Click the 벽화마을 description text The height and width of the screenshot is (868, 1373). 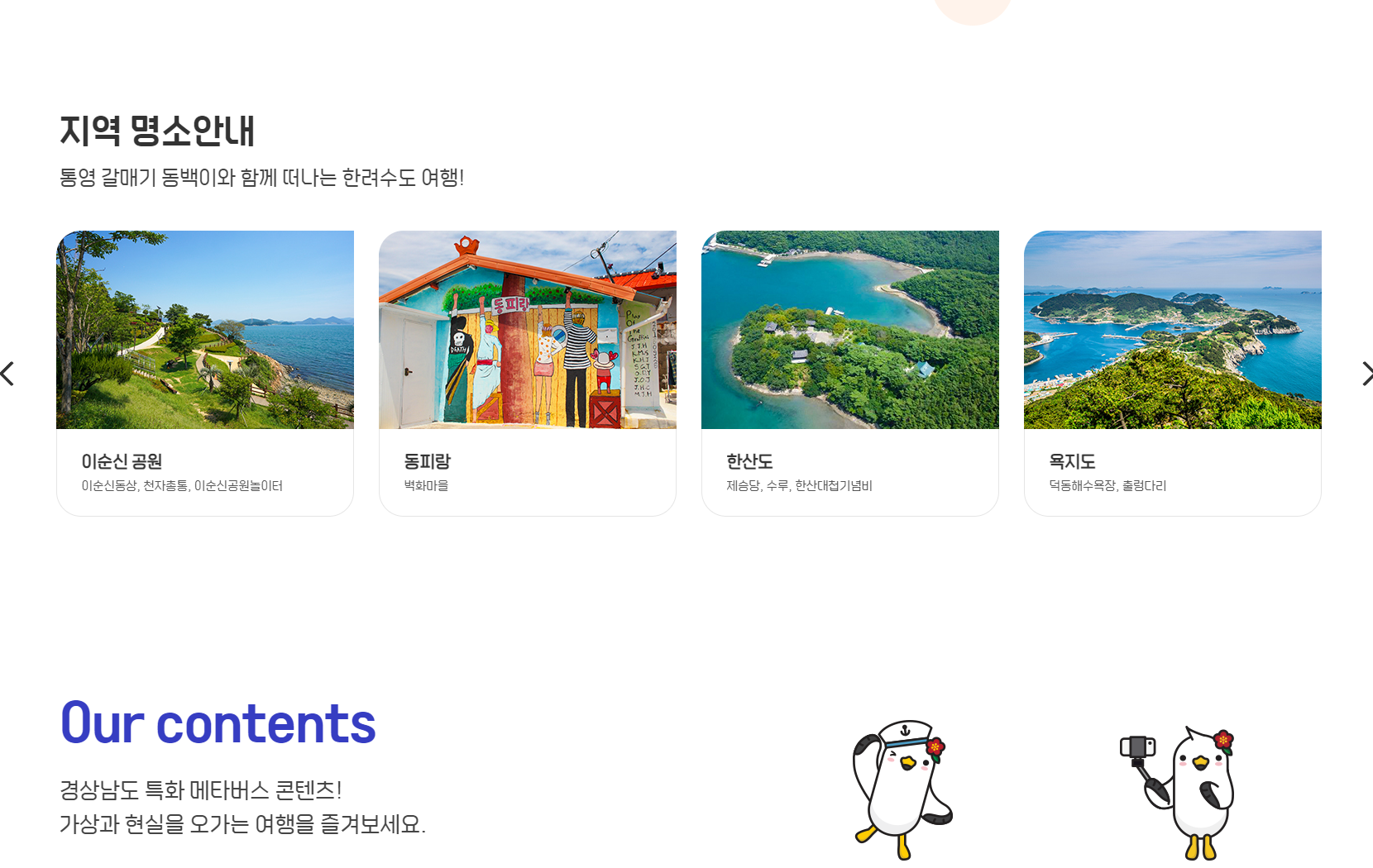click(426, 485)
